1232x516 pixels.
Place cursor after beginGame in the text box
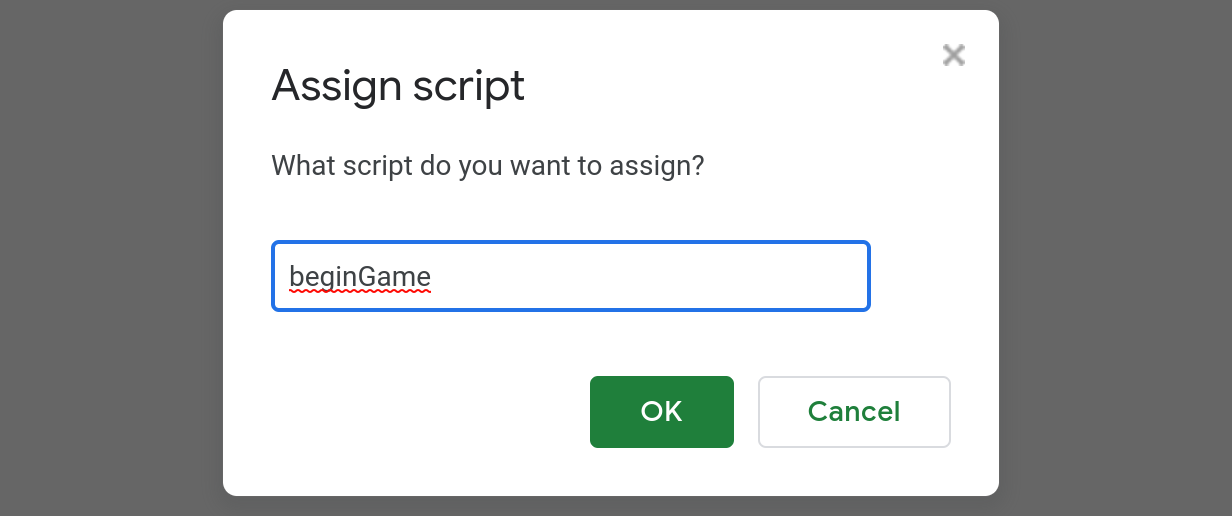(434, 276)
